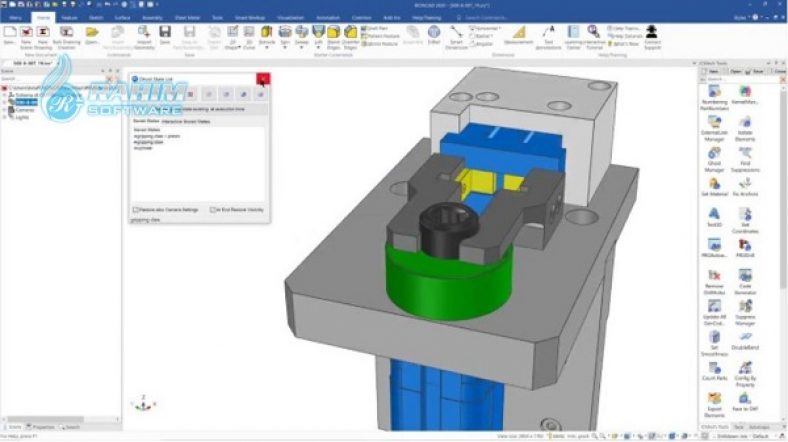The image size is (788, 442).
Task: Click the Isolate Elements tool
Action: point(745,129)
